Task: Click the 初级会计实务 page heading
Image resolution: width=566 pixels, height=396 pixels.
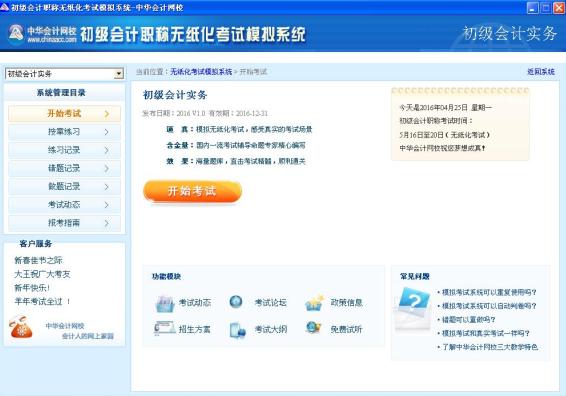Action: [x=175, y=95]
